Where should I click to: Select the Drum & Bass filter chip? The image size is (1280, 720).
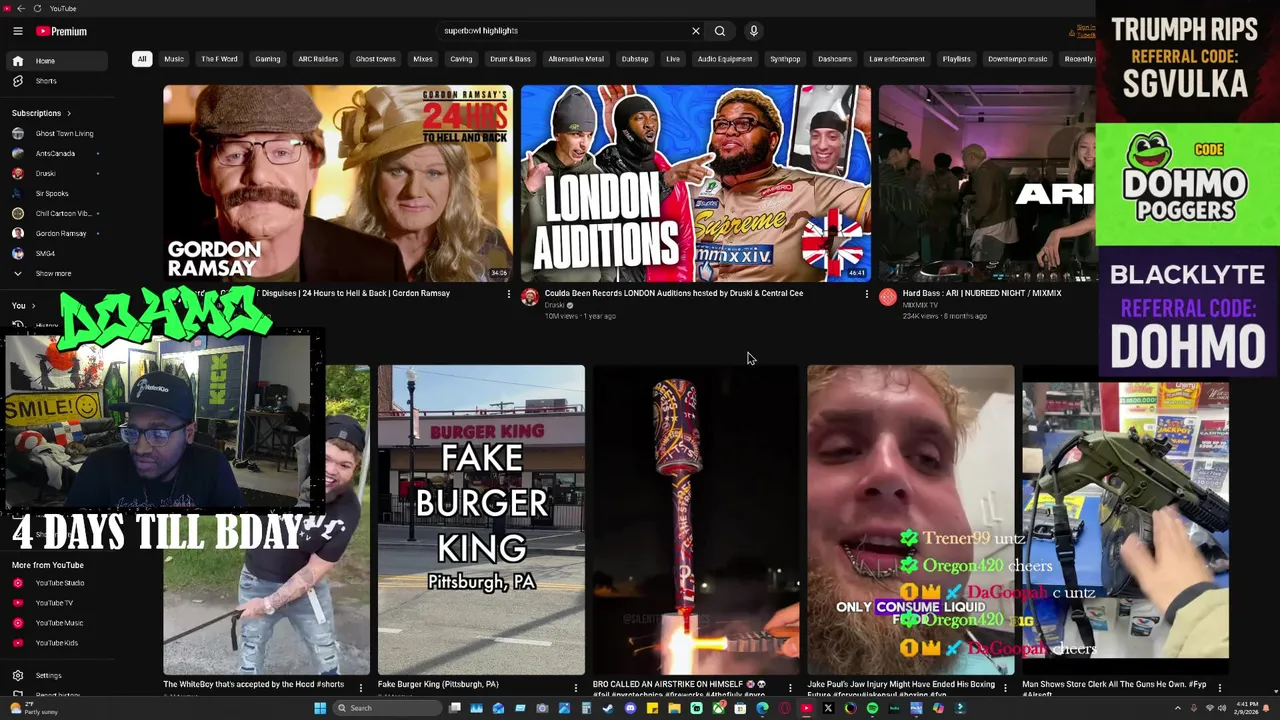510,59
